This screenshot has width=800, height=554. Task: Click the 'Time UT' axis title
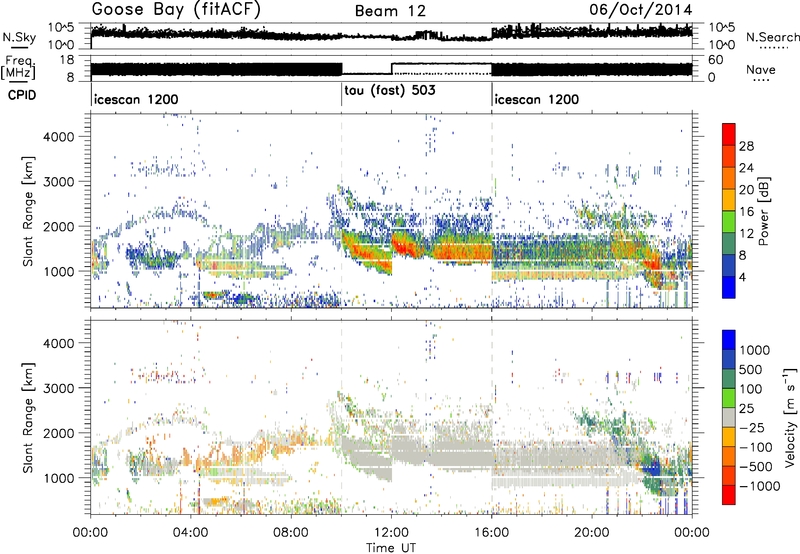(391, 548)
